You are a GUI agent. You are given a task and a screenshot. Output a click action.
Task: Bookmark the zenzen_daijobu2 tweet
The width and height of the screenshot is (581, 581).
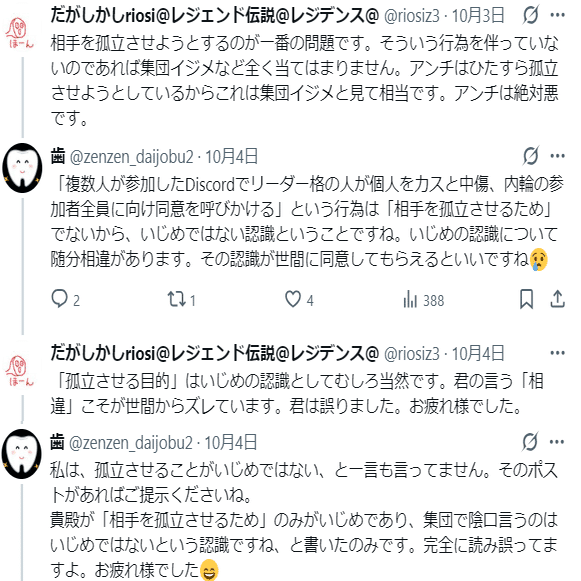527,299
